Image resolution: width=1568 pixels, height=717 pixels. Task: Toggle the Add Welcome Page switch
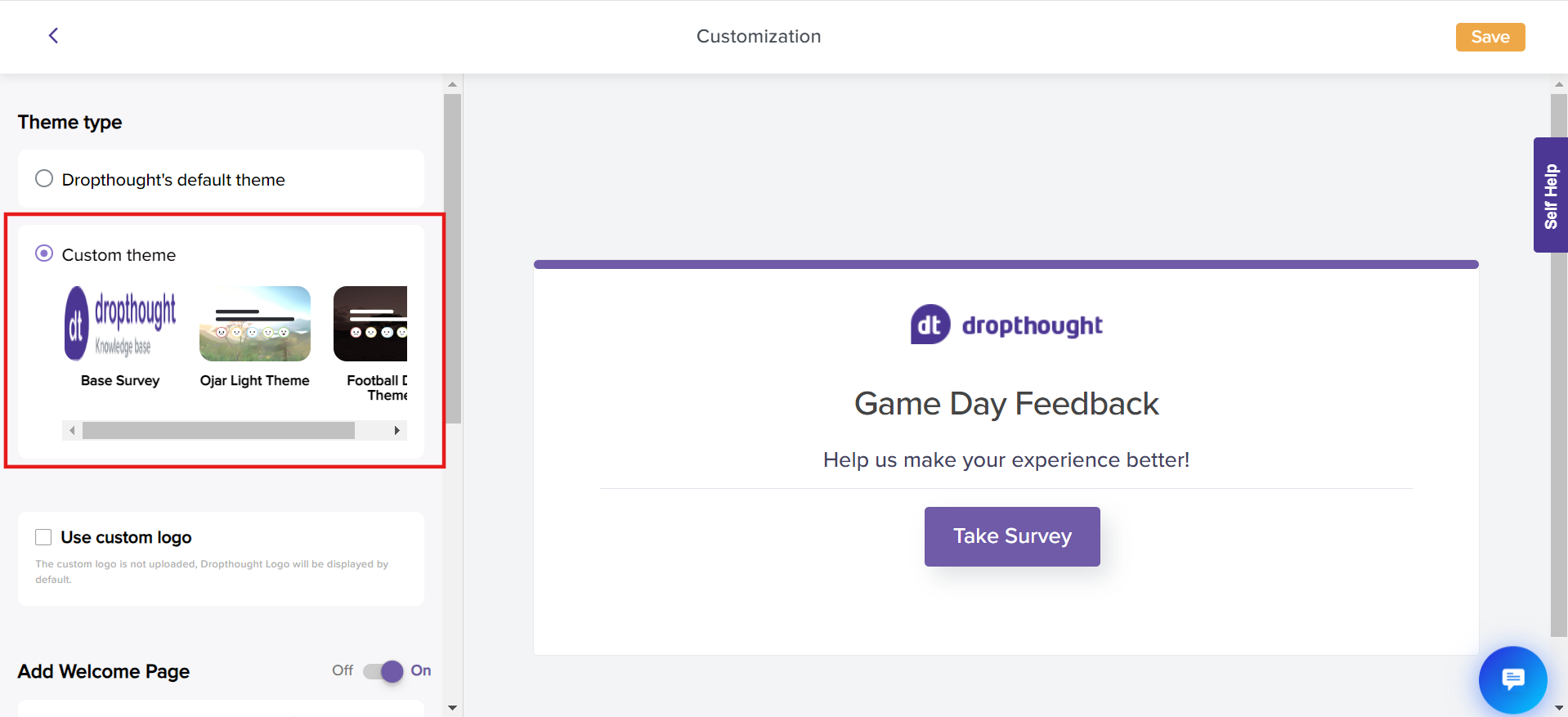click(383, 671)
